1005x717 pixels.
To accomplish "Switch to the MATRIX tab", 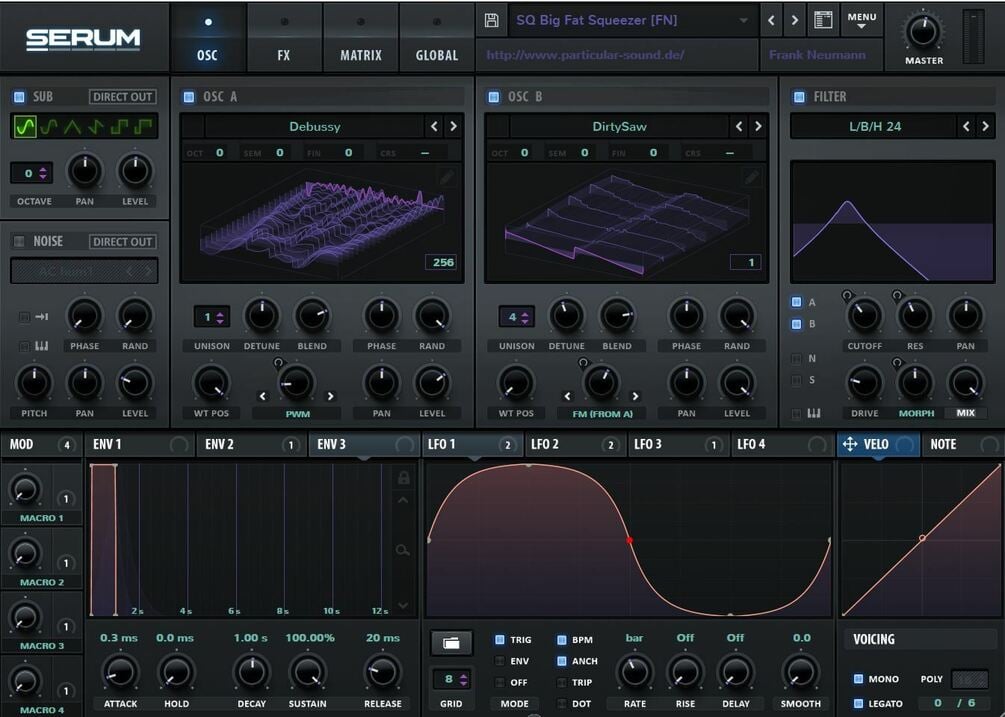I will tap(360, 38).
